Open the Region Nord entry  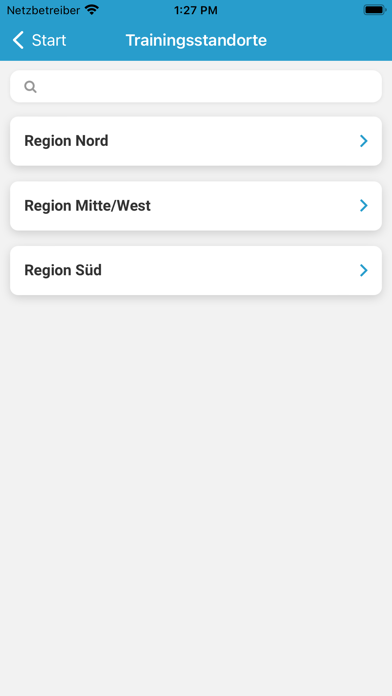point(196,141)
